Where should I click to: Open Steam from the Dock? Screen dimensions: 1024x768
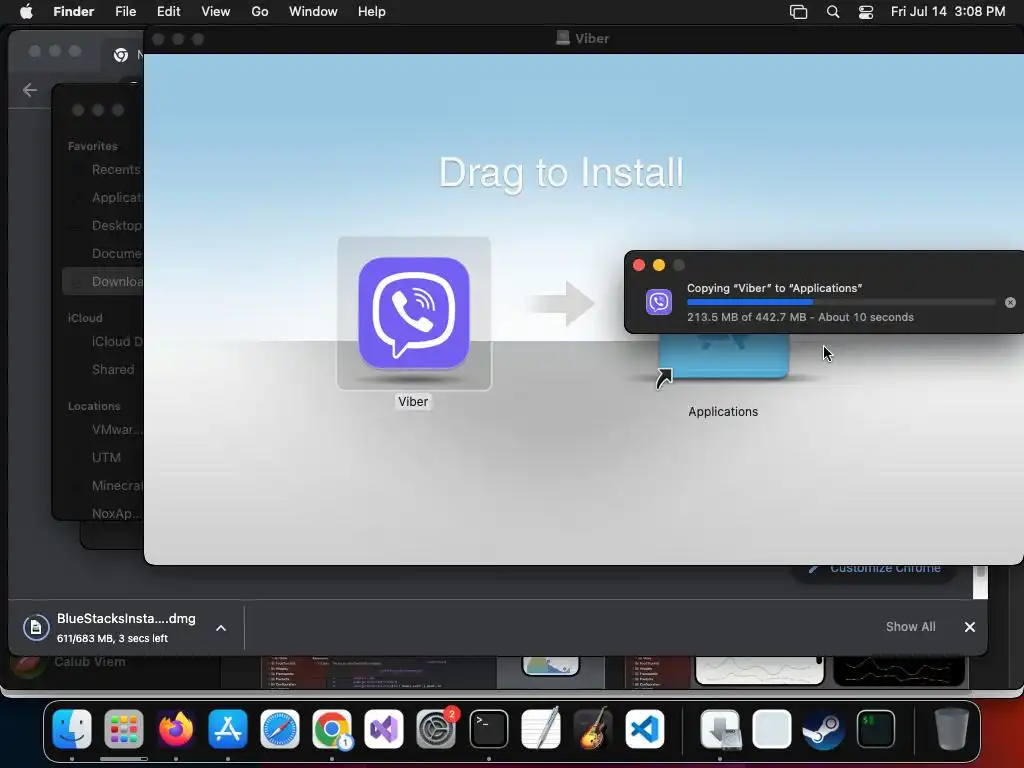(x=823, y=729)
